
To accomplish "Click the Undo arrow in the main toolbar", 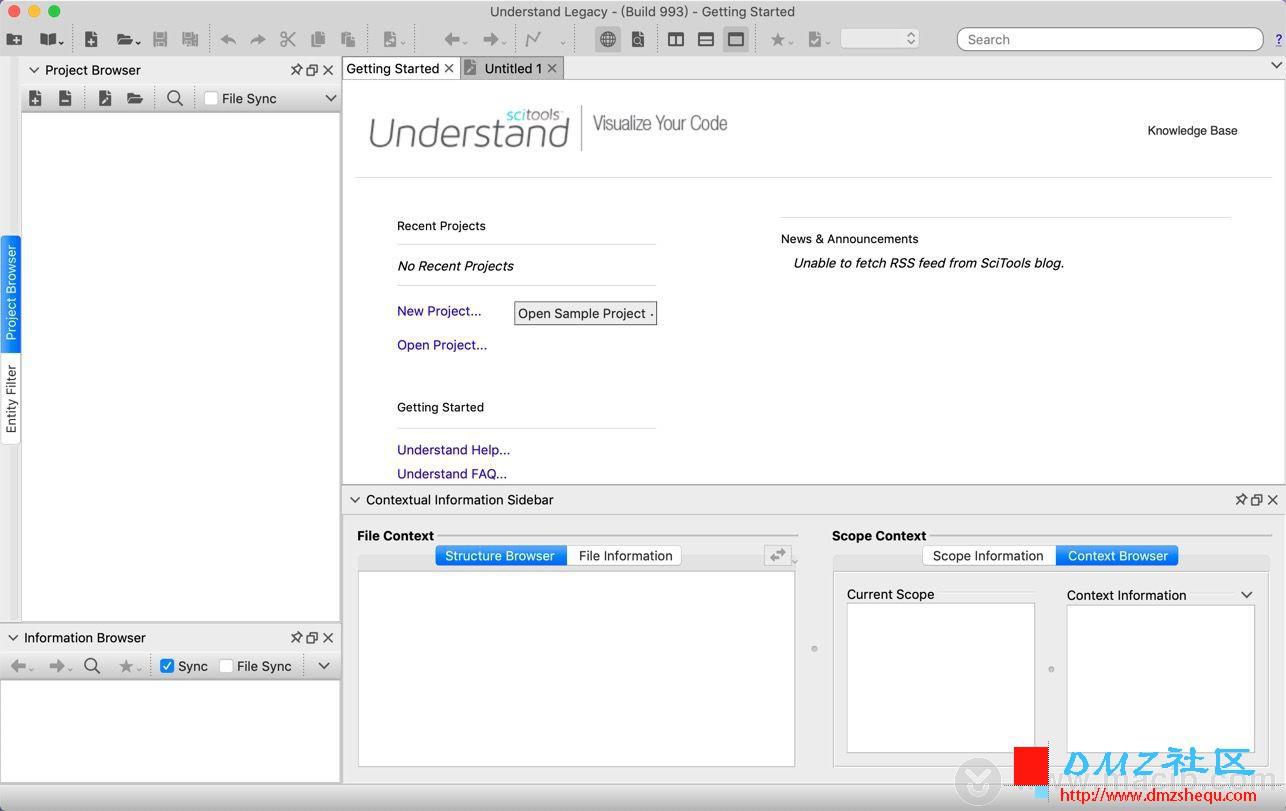I will pyautogui.click(x=228, y=40).
